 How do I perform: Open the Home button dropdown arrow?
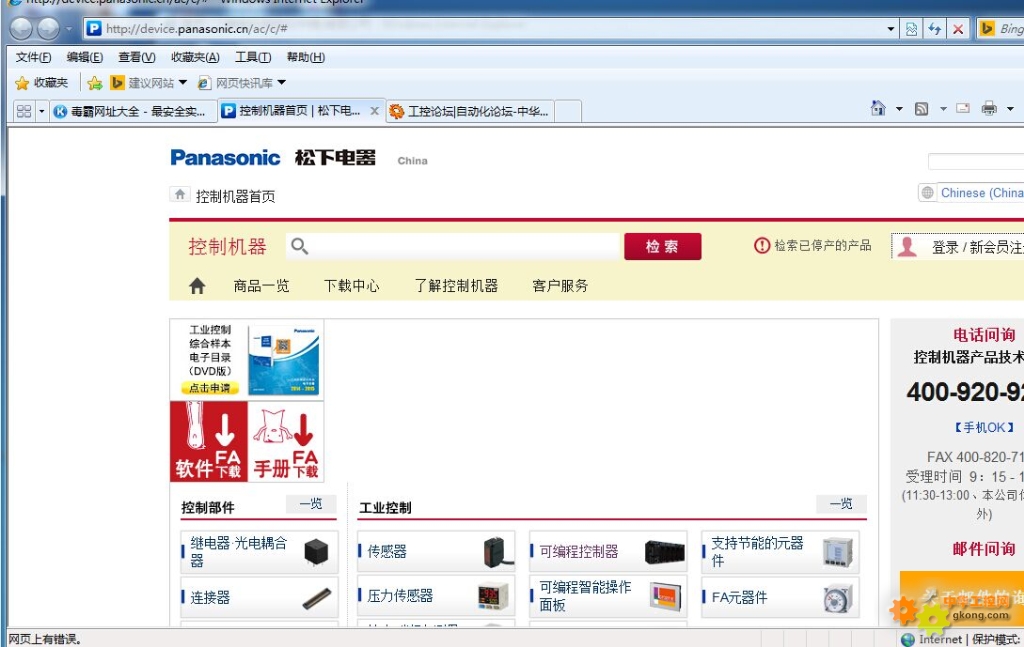tap(899, 109)
